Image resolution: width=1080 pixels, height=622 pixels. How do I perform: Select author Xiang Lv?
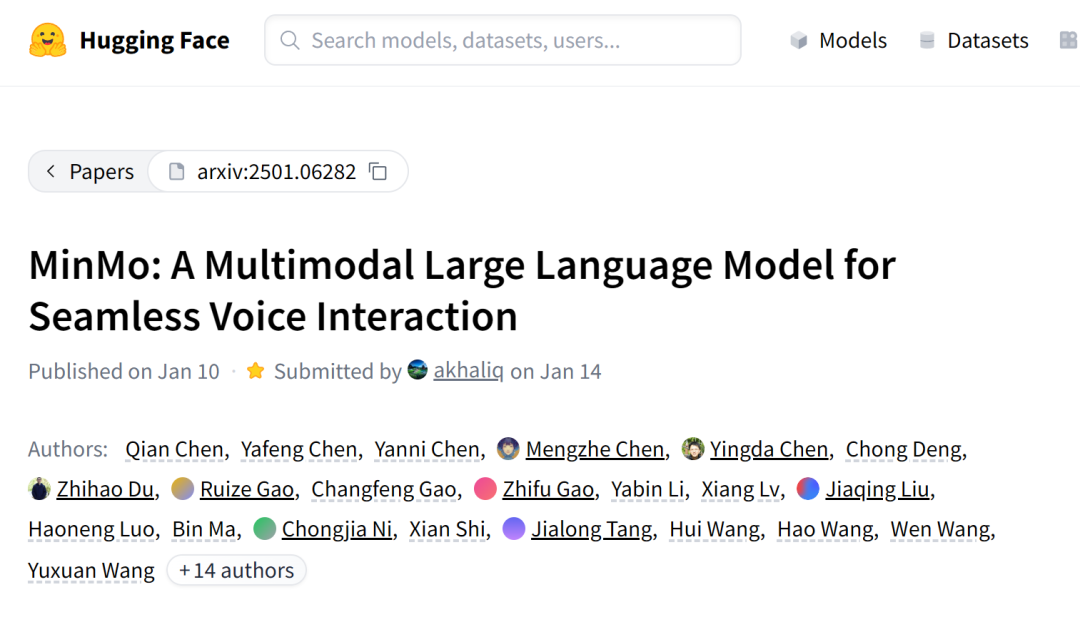pyautogui.click(x=740, y=489)
